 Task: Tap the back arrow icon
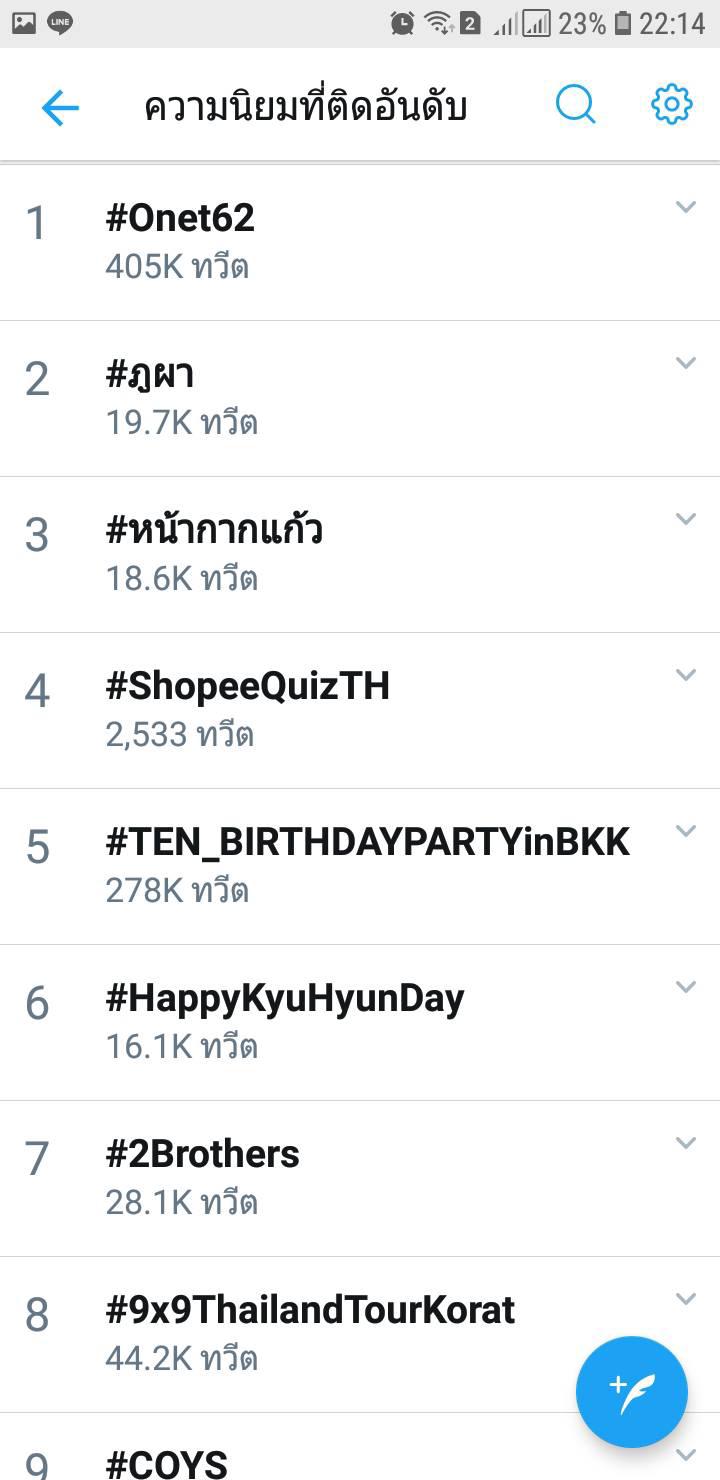tap(60, 107)
